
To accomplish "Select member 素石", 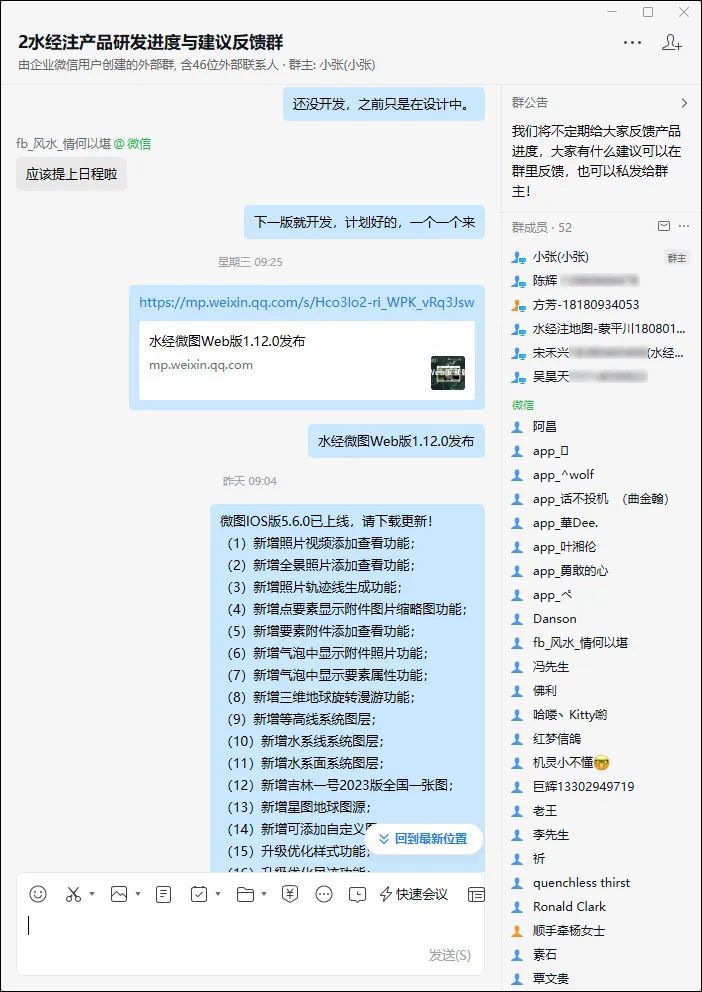I will click(601, 955).
